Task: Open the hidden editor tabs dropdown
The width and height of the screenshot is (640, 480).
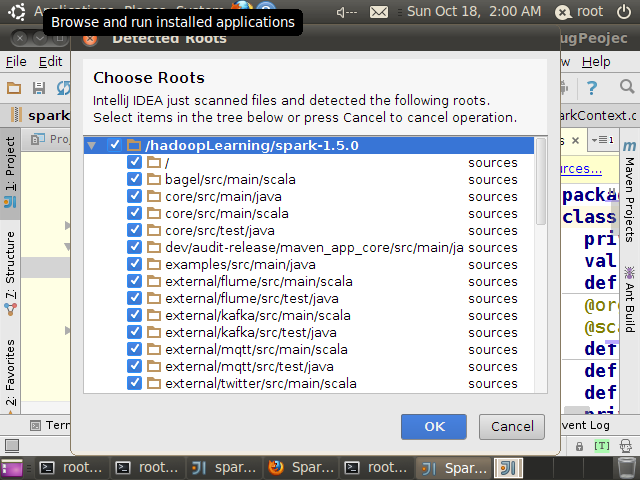Action: click(602, 140)
